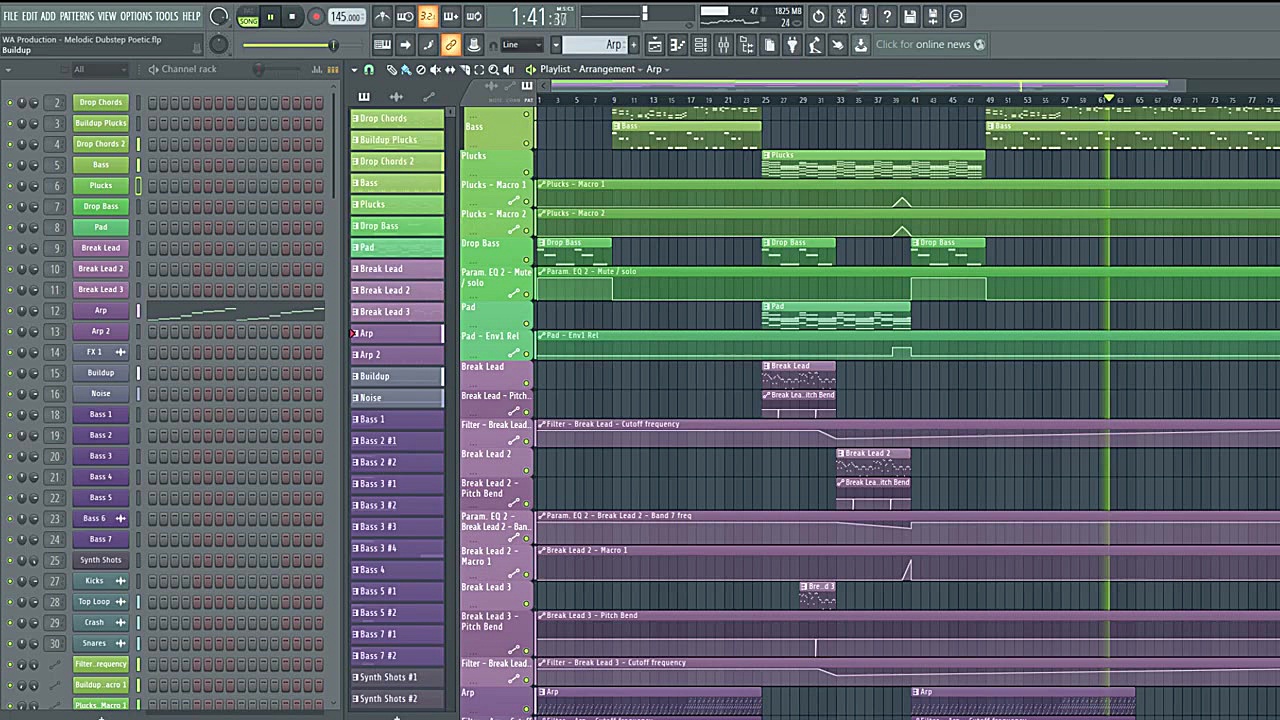The width and height of the screenshot is (1280, 720).
Task: Select the Paint brush tool in Playlist
Action: click(406, 69)
